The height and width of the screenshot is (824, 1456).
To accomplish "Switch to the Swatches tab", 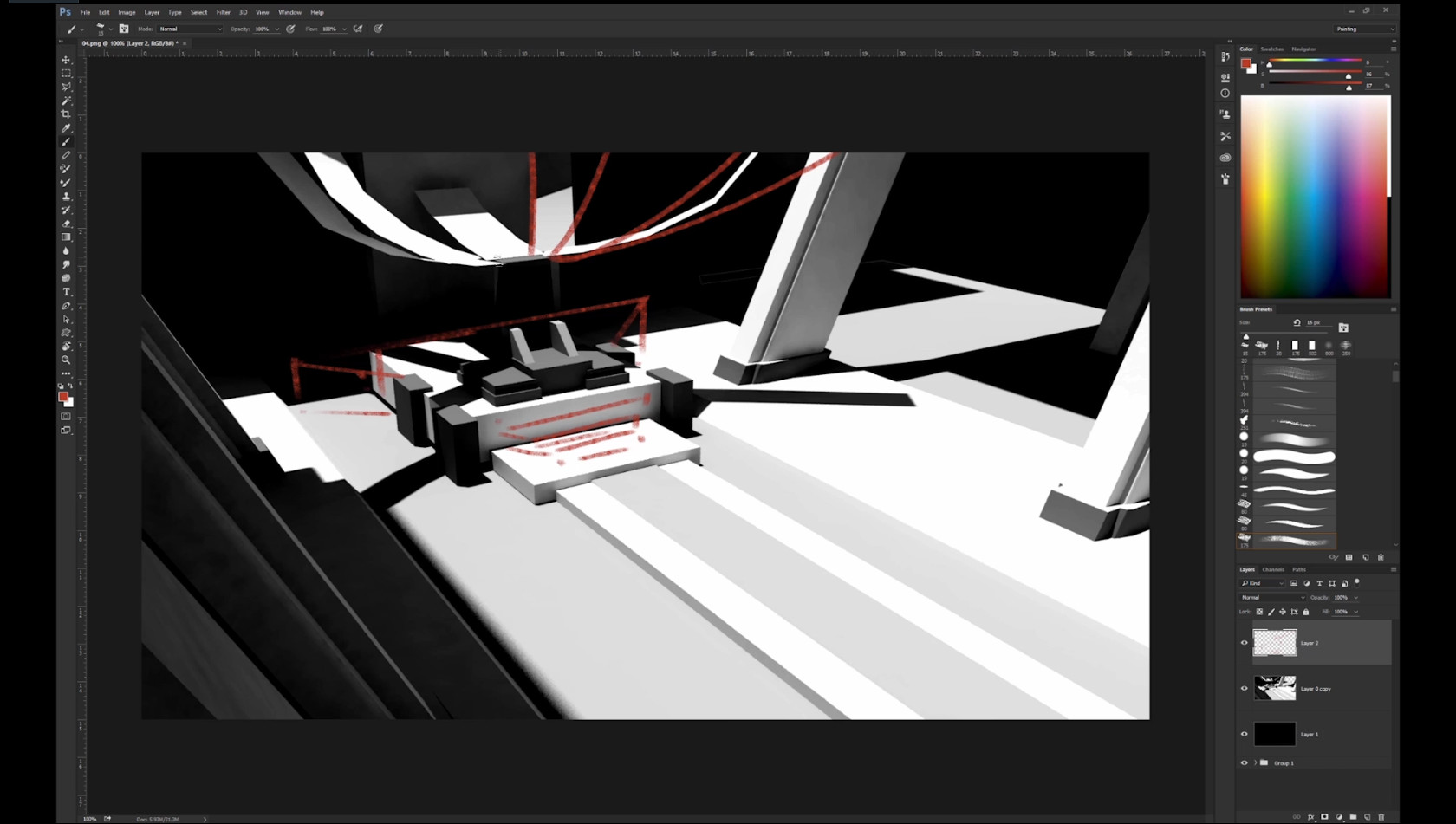I will [x=1272, y=49].
